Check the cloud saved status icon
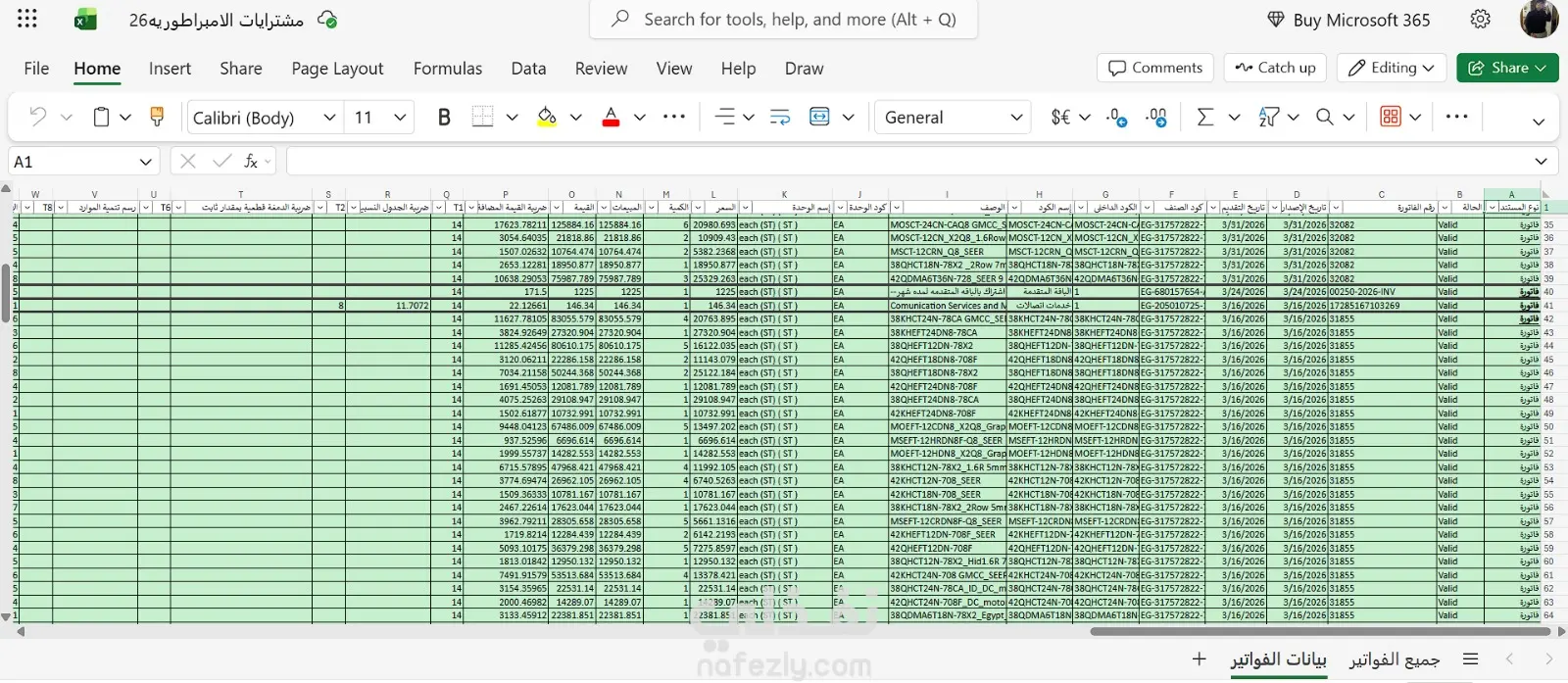1568x683 pixels. [x=328, y=20]
